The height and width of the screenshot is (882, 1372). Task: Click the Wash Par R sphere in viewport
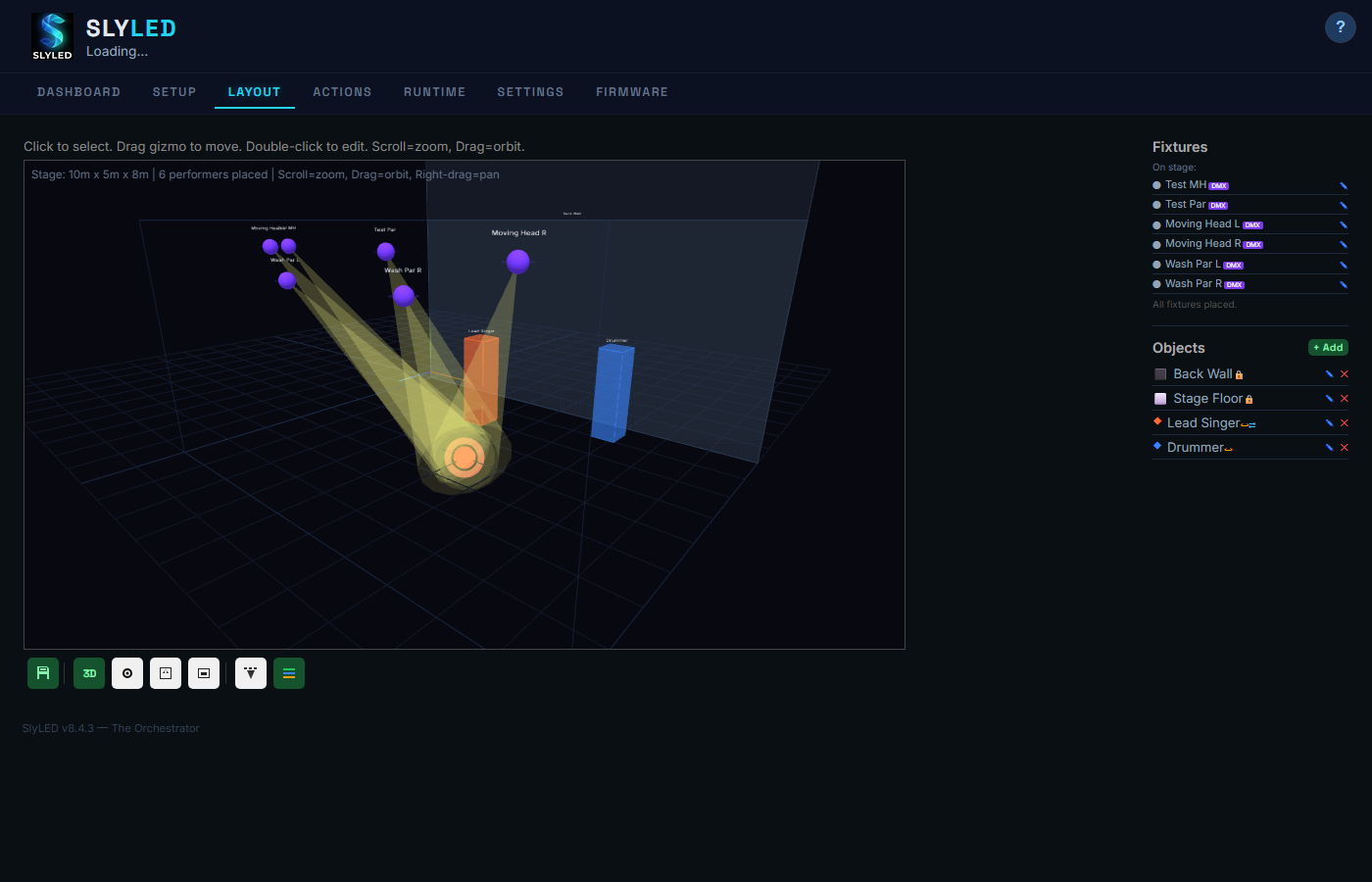404,295
